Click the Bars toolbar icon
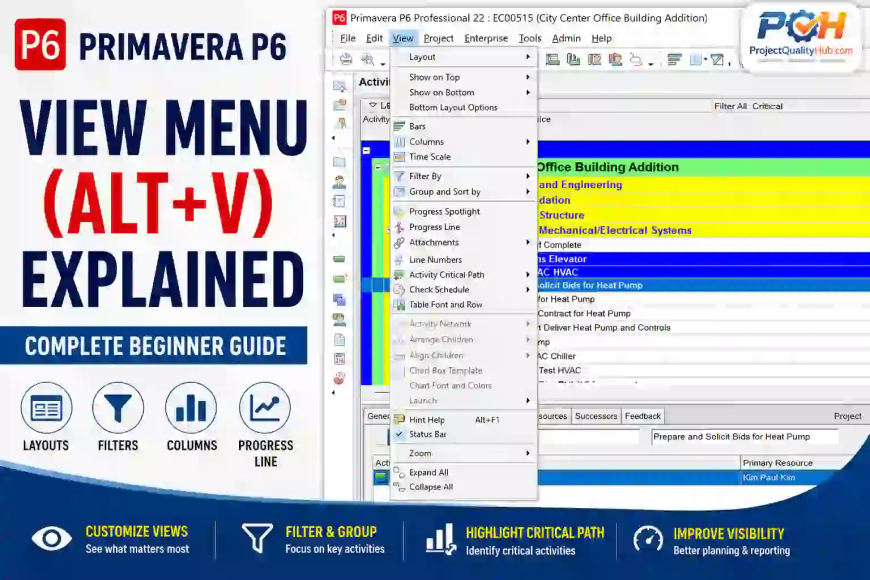 tap(675, 59)
